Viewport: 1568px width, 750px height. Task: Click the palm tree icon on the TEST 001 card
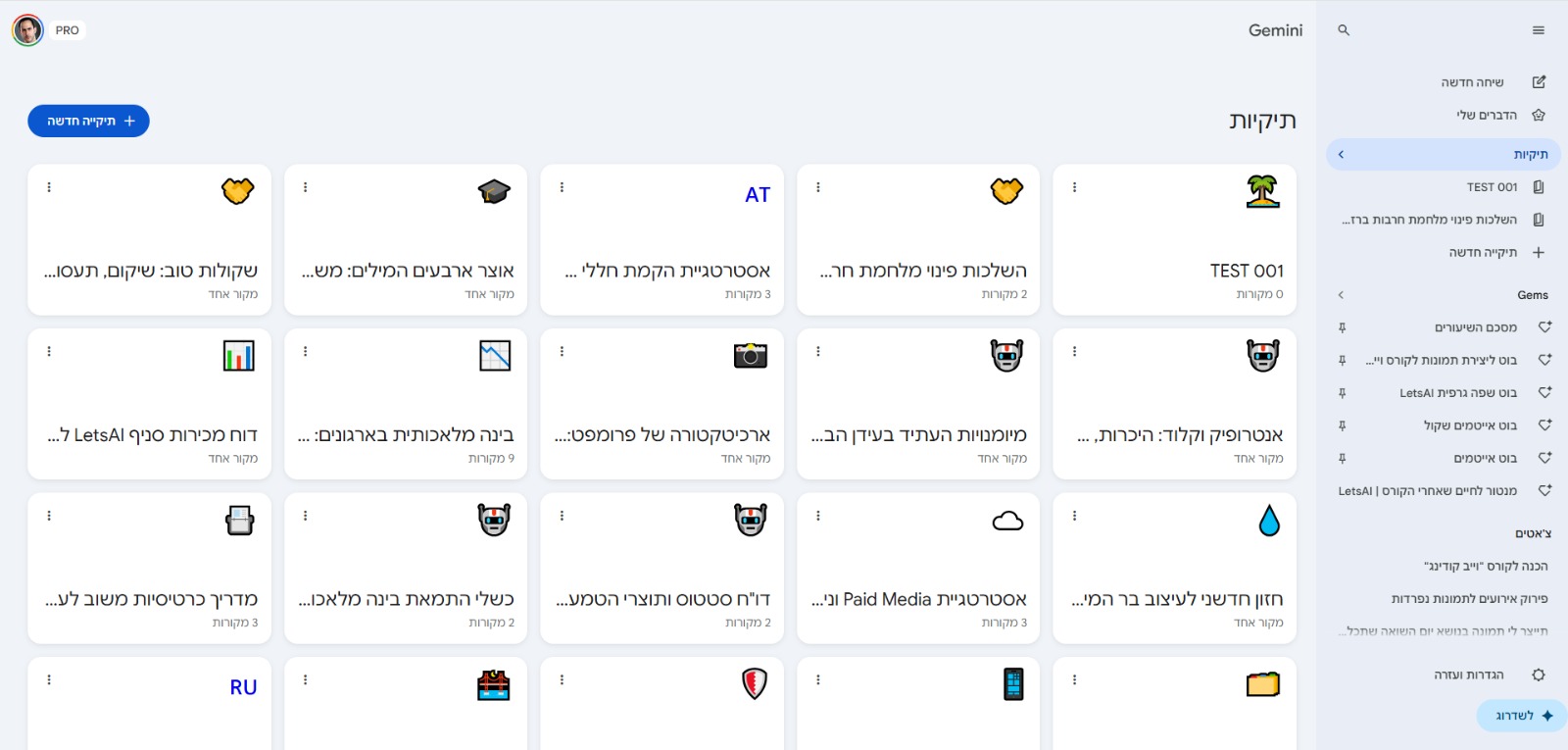point(1263,191)
